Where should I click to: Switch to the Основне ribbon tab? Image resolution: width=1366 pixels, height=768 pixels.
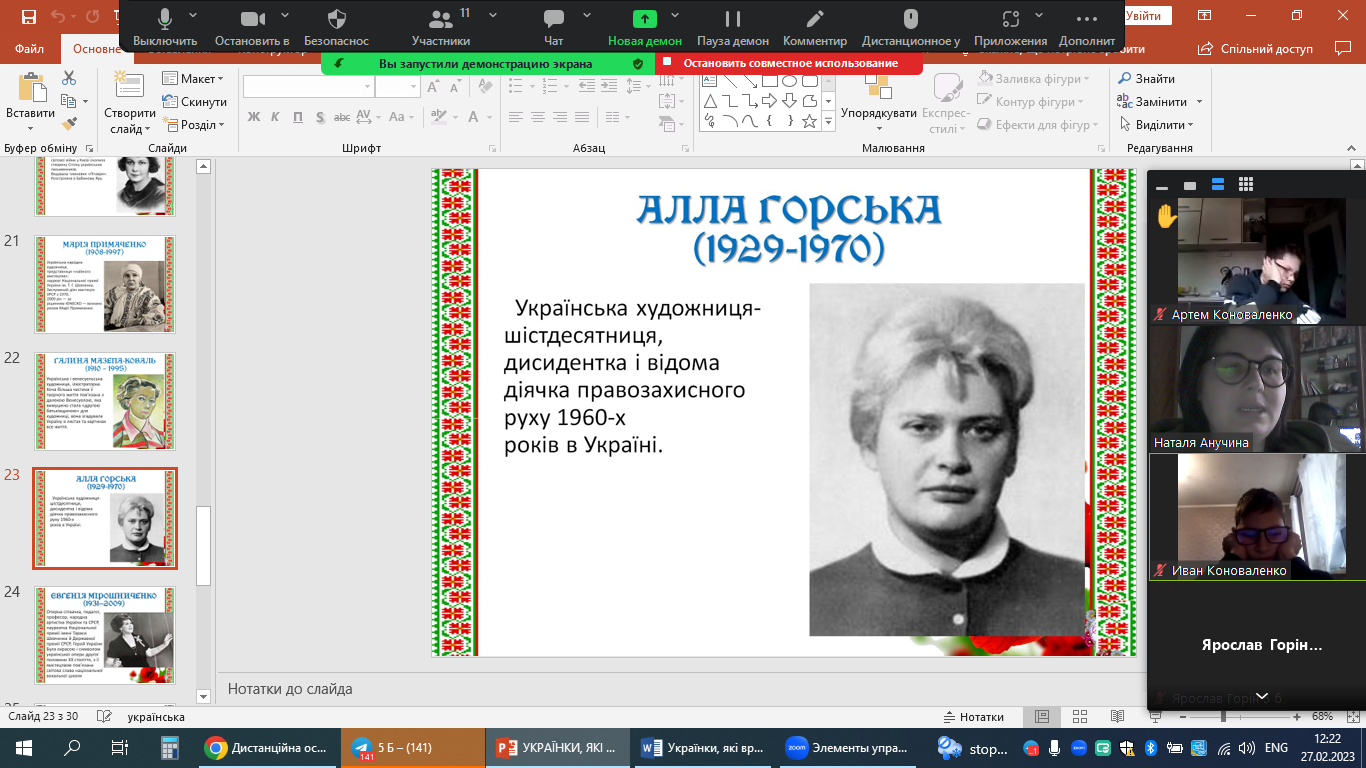[x=97, y=48]
